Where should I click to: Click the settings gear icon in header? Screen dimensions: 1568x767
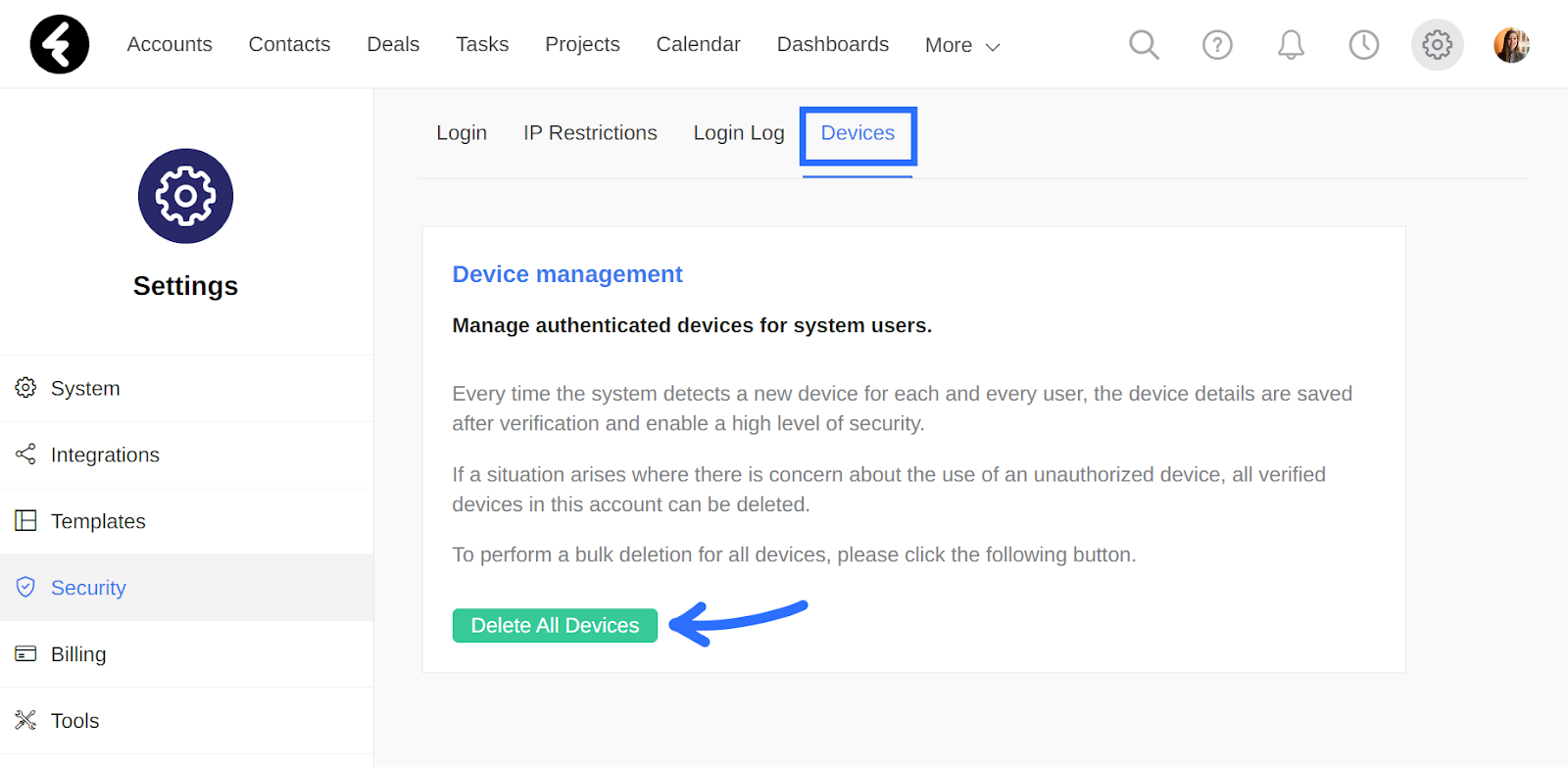[1438, 44]
